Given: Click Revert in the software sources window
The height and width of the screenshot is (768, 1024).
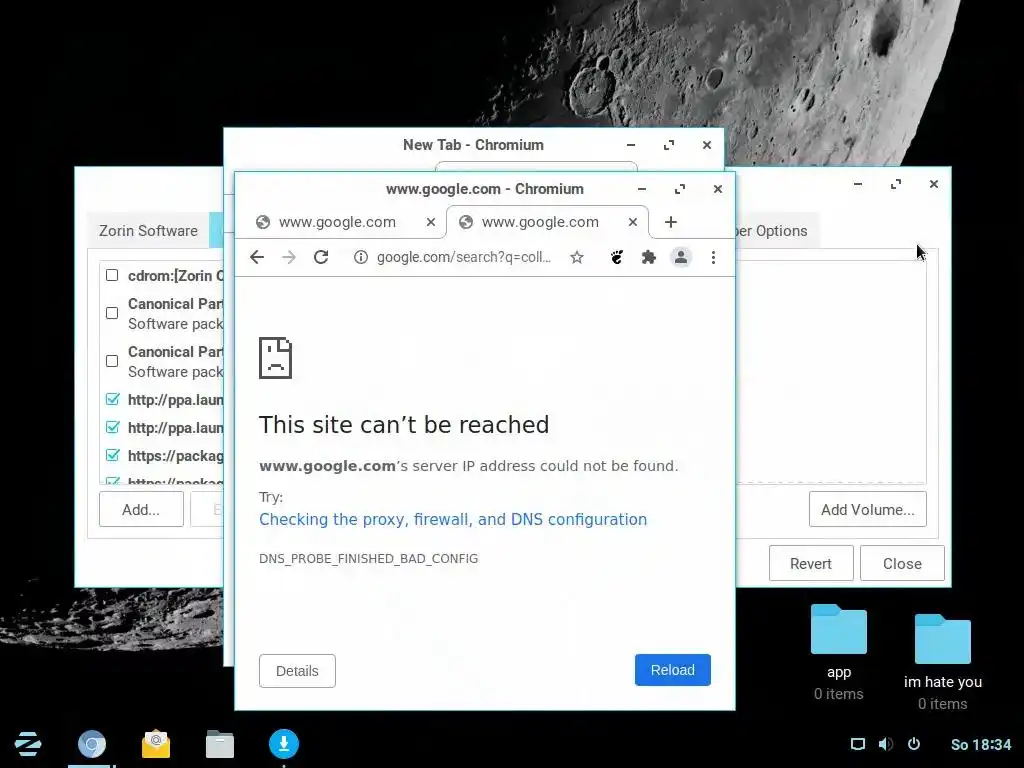Looking at the screenshot, I should pos(810,563).
